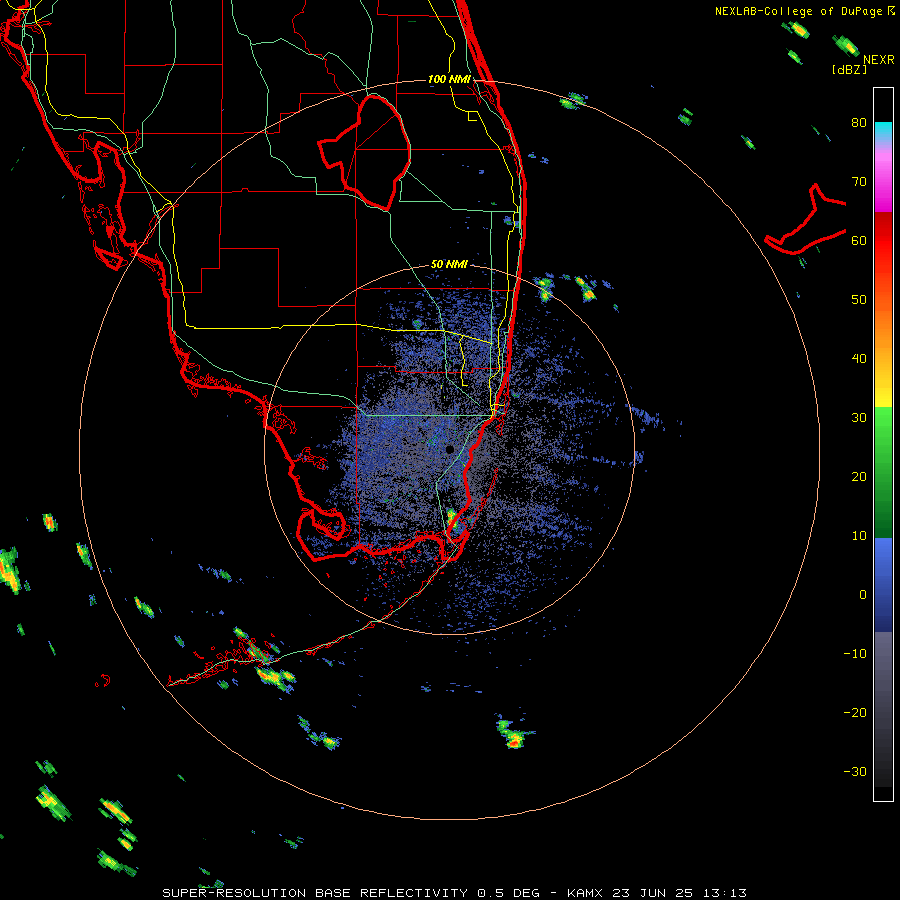Image resolution: width=900 pixels, height=900 pixels.
Task: Click the 60 value on the dBZ scale
Action: [x=859, y=241]
